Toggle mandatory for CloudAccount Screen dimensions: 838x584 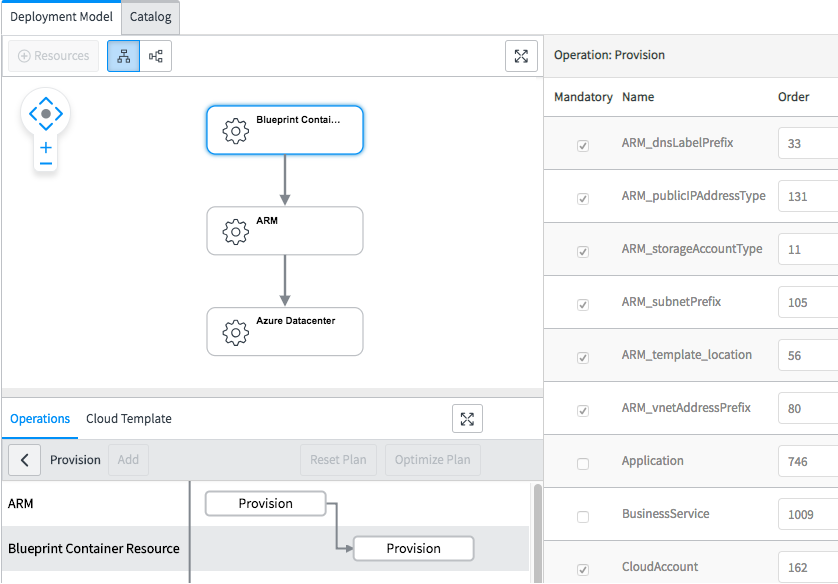(x=583, y=570)
